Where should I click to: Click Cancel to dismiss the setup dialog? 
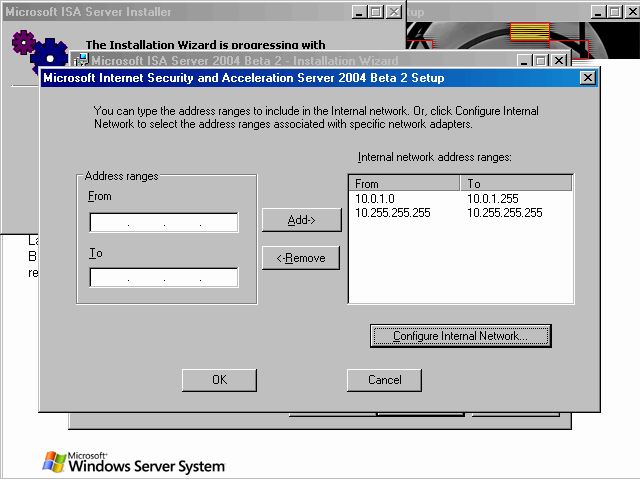tap(384, 380)
